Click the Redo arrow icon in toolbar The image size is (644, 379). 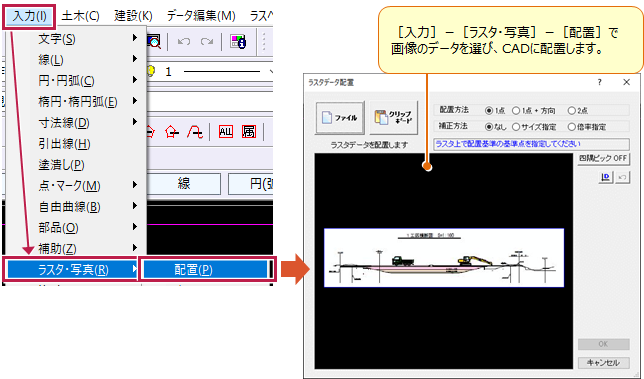click(207, 41)
